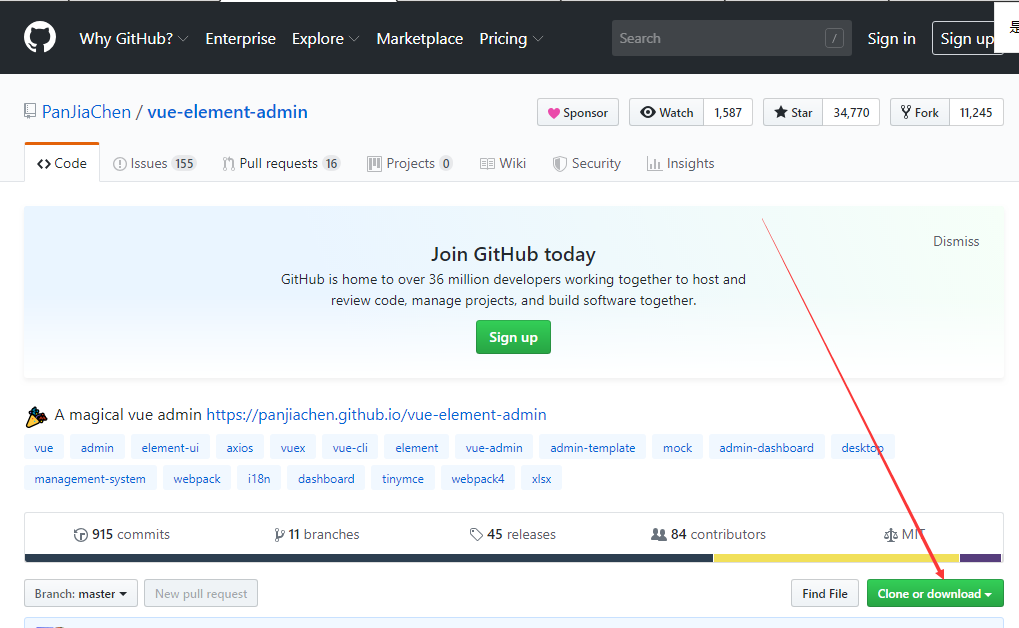Image resolution: width=1019 pixels, height=628 pixels.
Task: Select the vuex topic tag
Action: (293, 448)
